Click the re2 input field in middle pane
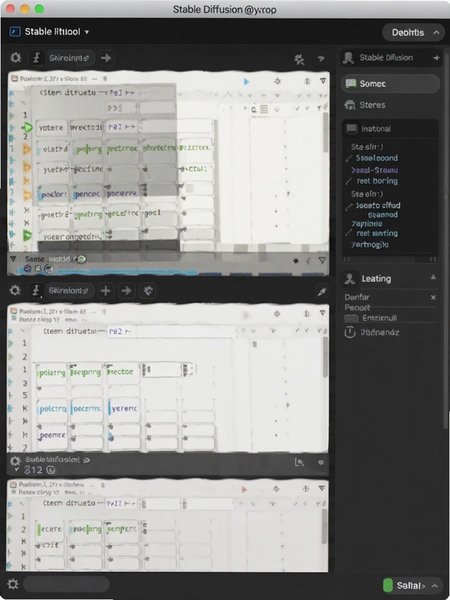Viewport: 450px width, 600px height. [171, 331]
